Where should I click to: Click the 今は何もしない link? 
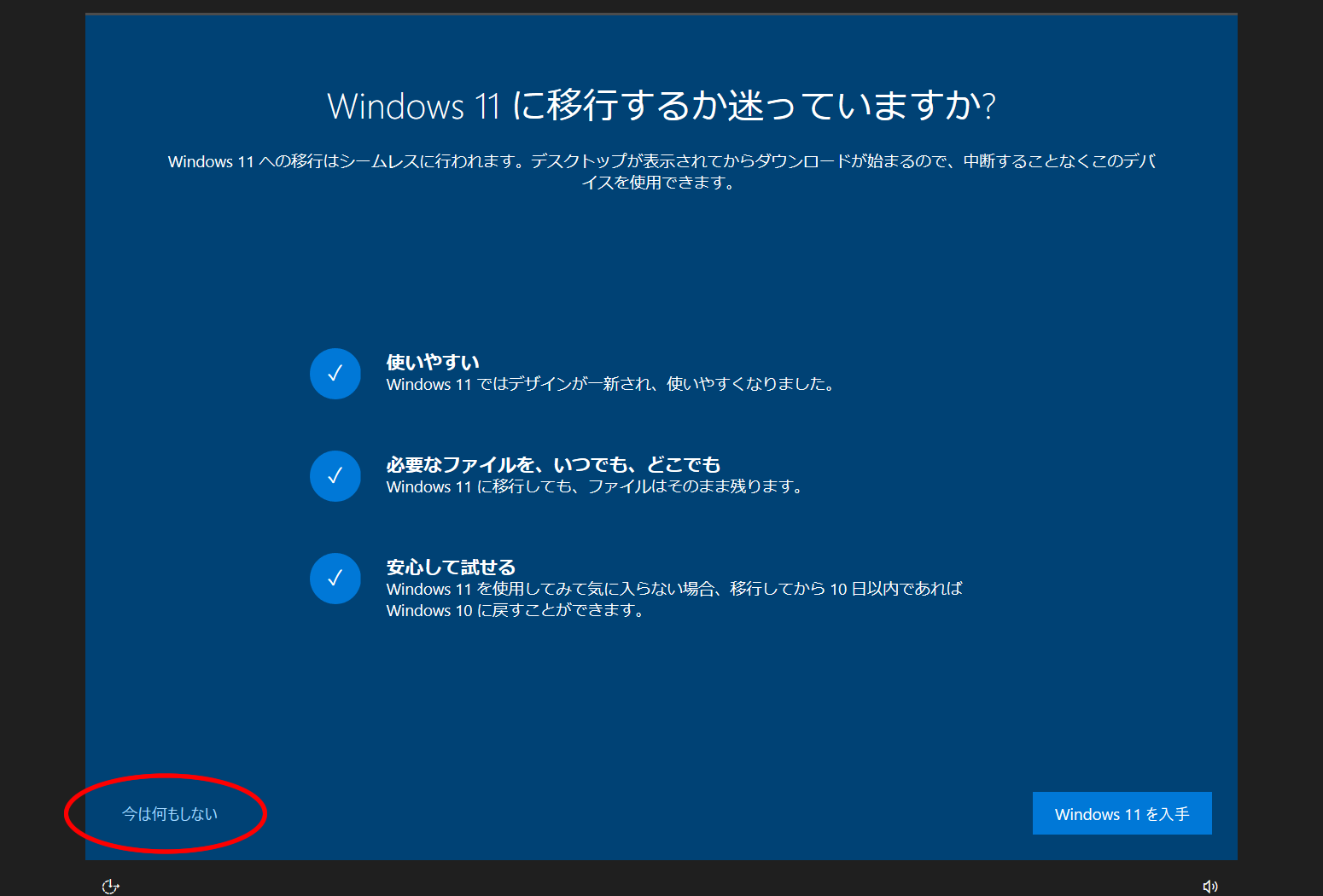(x=170, y=814)
